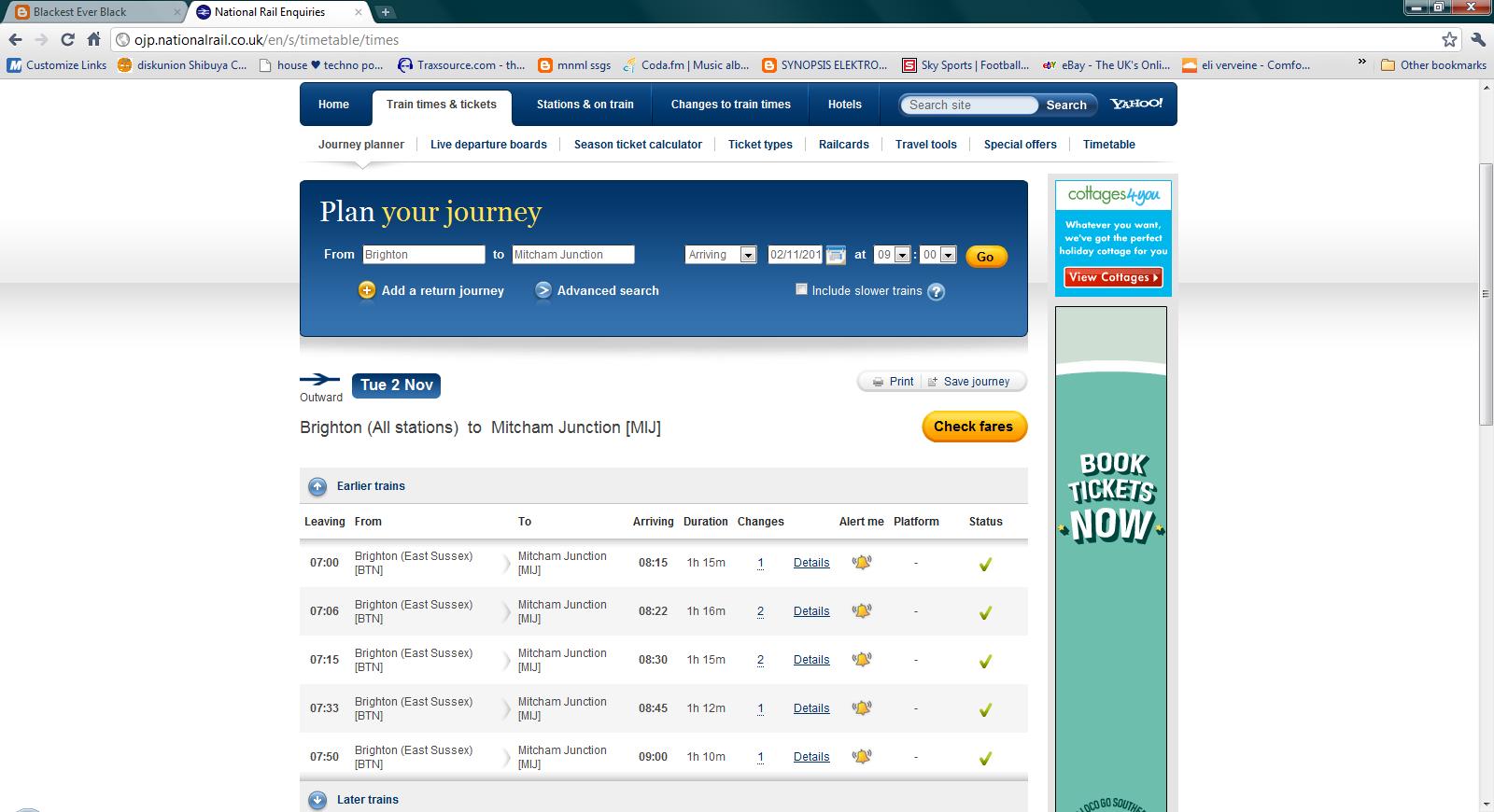Image resolution: width=1494 pixels, height=812 pixels.
Task: Reload the page with the refresh icon
Action: (67, 39)
